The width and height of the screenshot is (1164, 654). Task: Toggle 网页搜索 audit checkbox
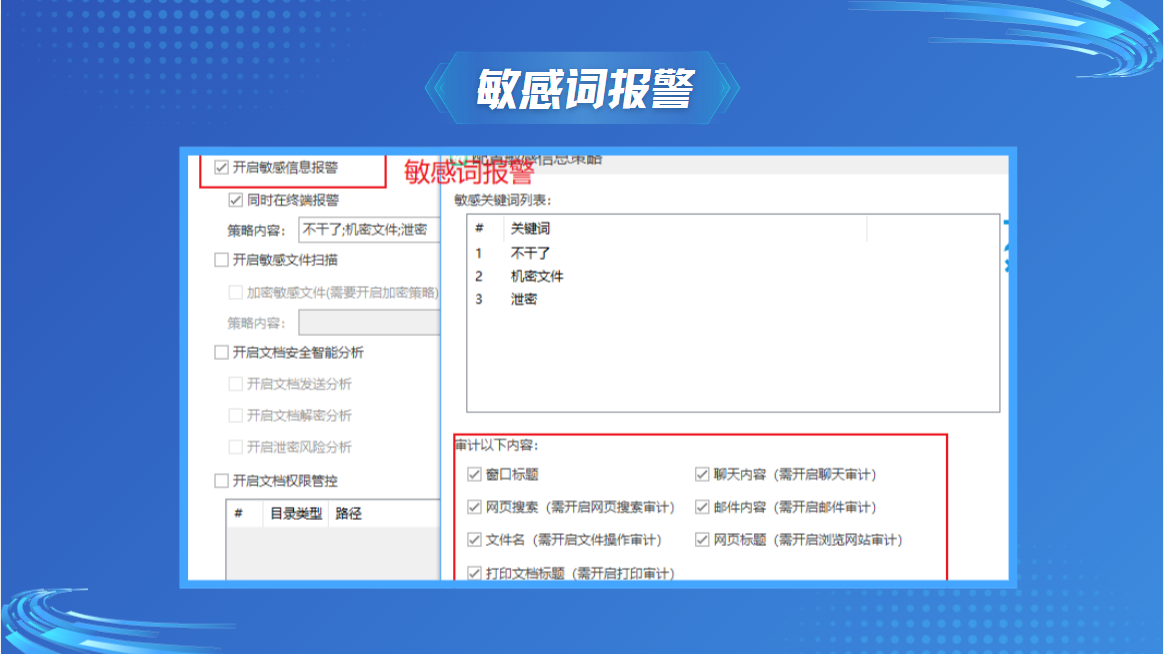tap(474, 507)
